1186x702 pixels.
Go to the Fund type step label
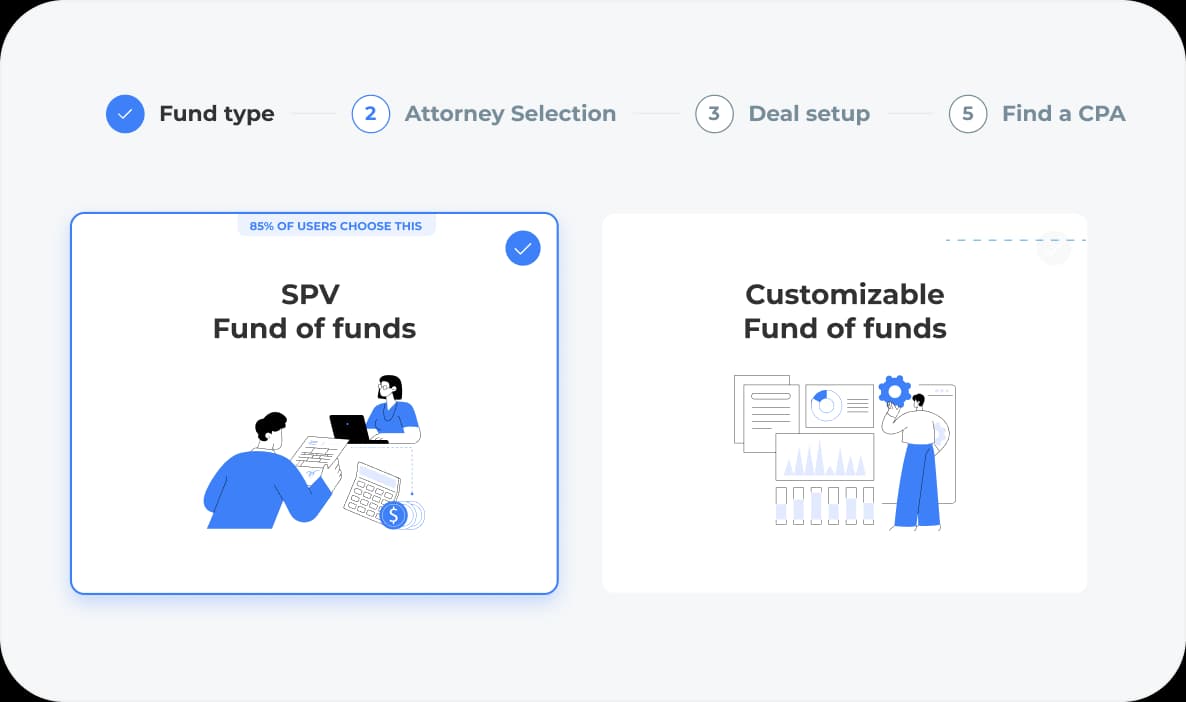(x=216, y=114)
